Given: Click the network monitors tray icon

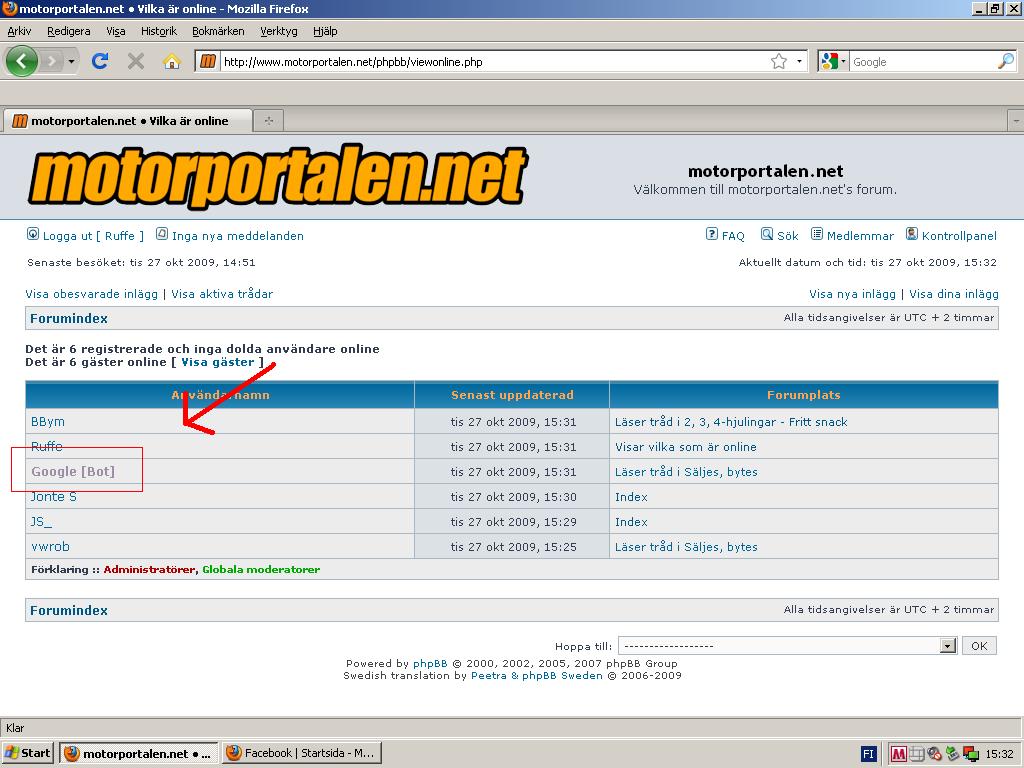Looking at the screenshot, I should coord(971,754).
